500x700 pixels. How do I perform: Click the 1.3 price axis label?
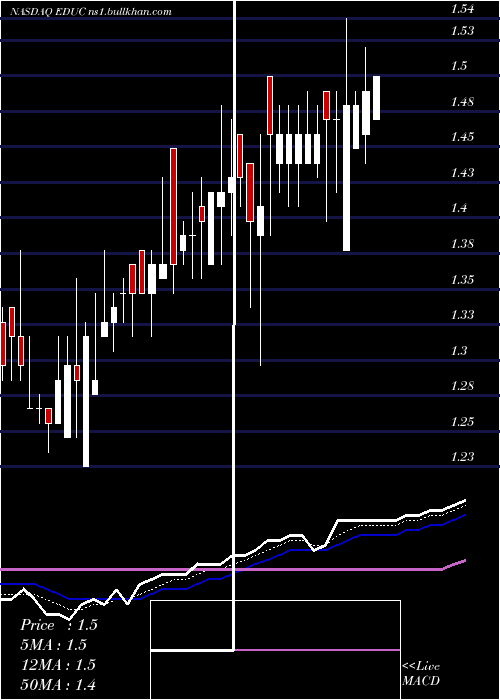[x=459, y=350]
